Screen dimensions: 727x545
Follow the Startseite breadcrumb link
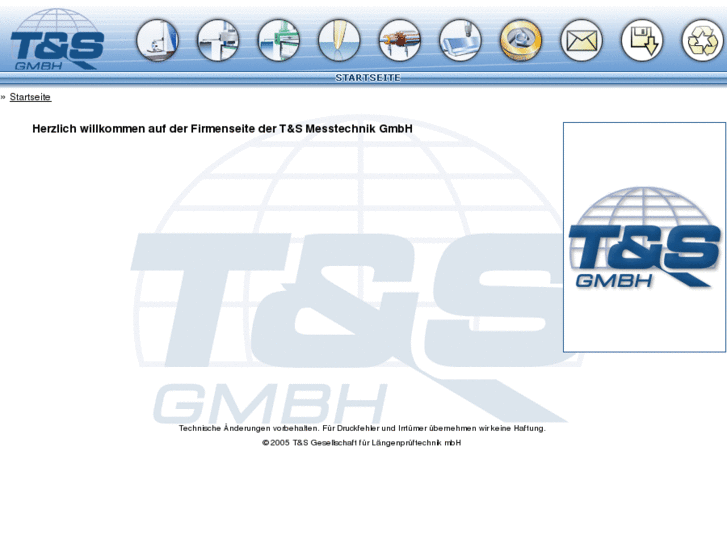point(30,97)
